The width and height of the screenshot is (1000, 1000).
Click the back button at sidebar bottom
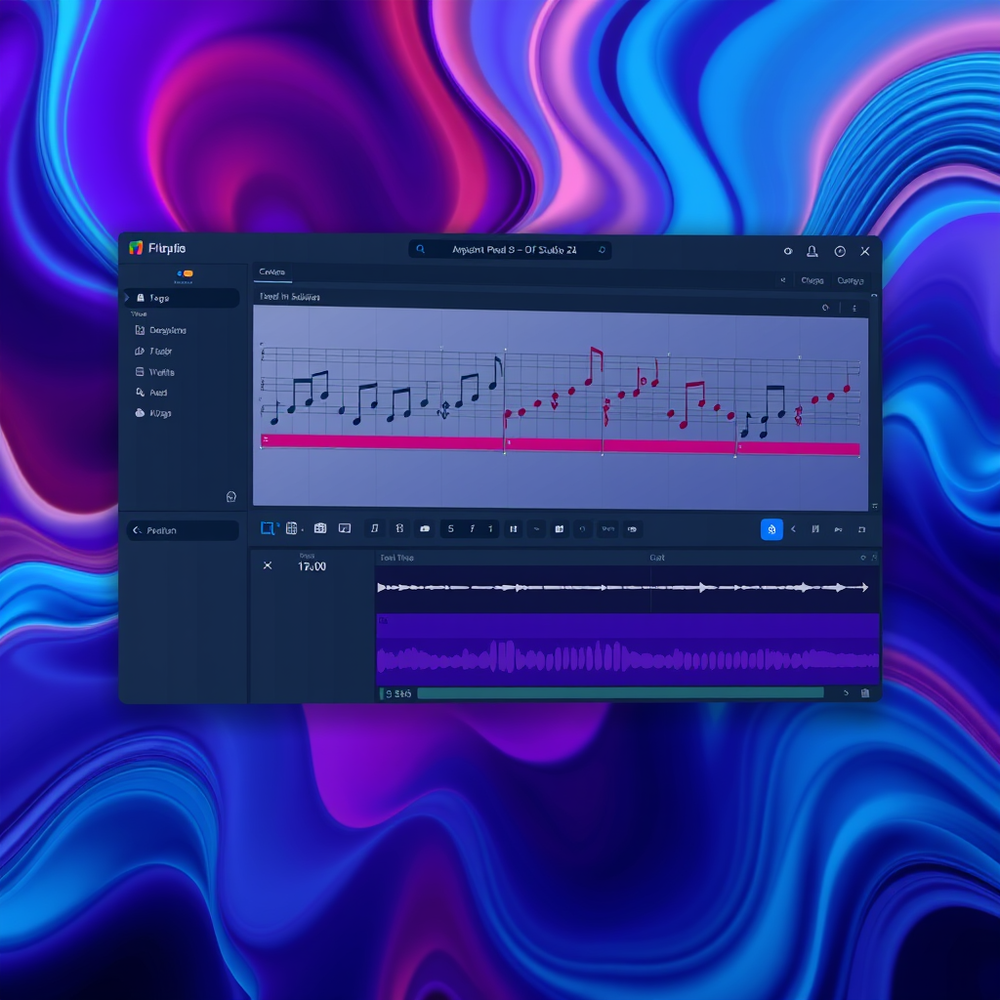point(180,531)
